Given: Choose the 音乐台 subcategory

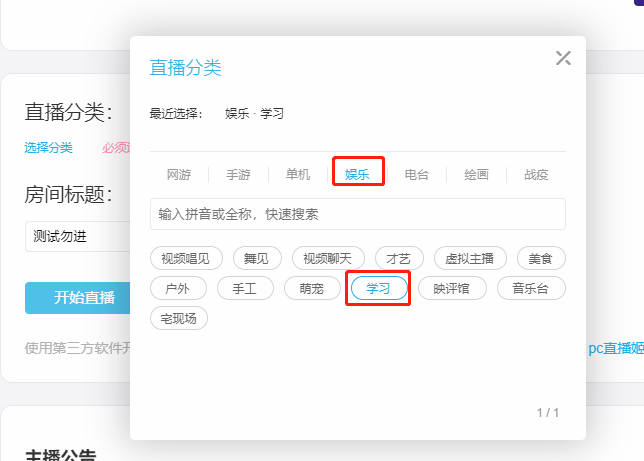Looking at the screenshot, I should (x=531, y=288).
